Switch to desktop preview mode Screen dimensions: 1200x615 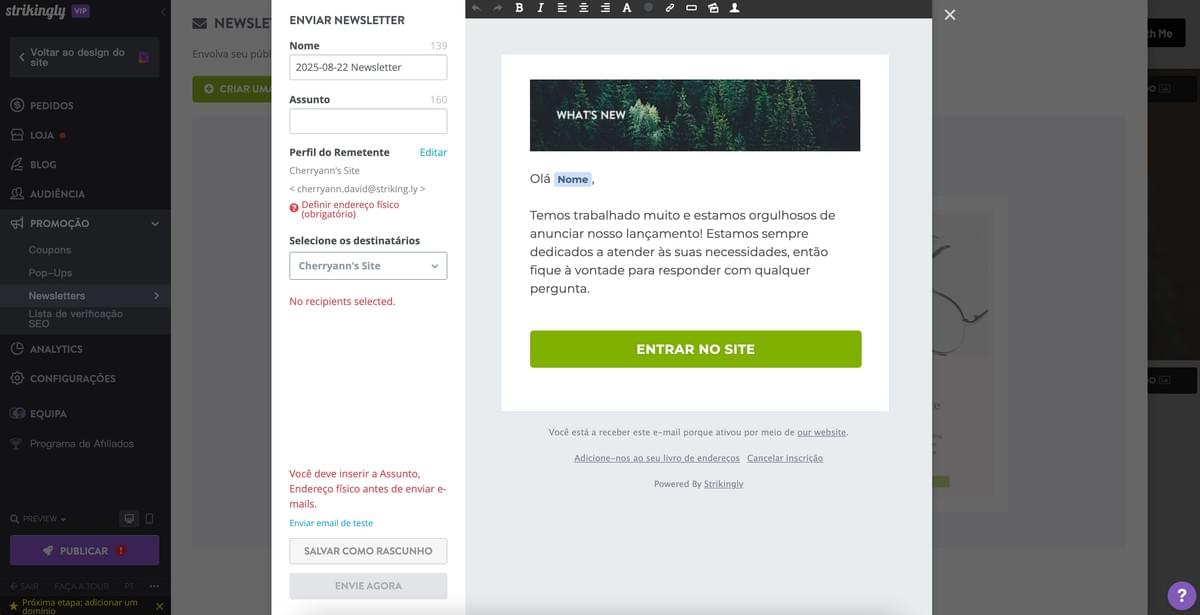pos(128,519)
